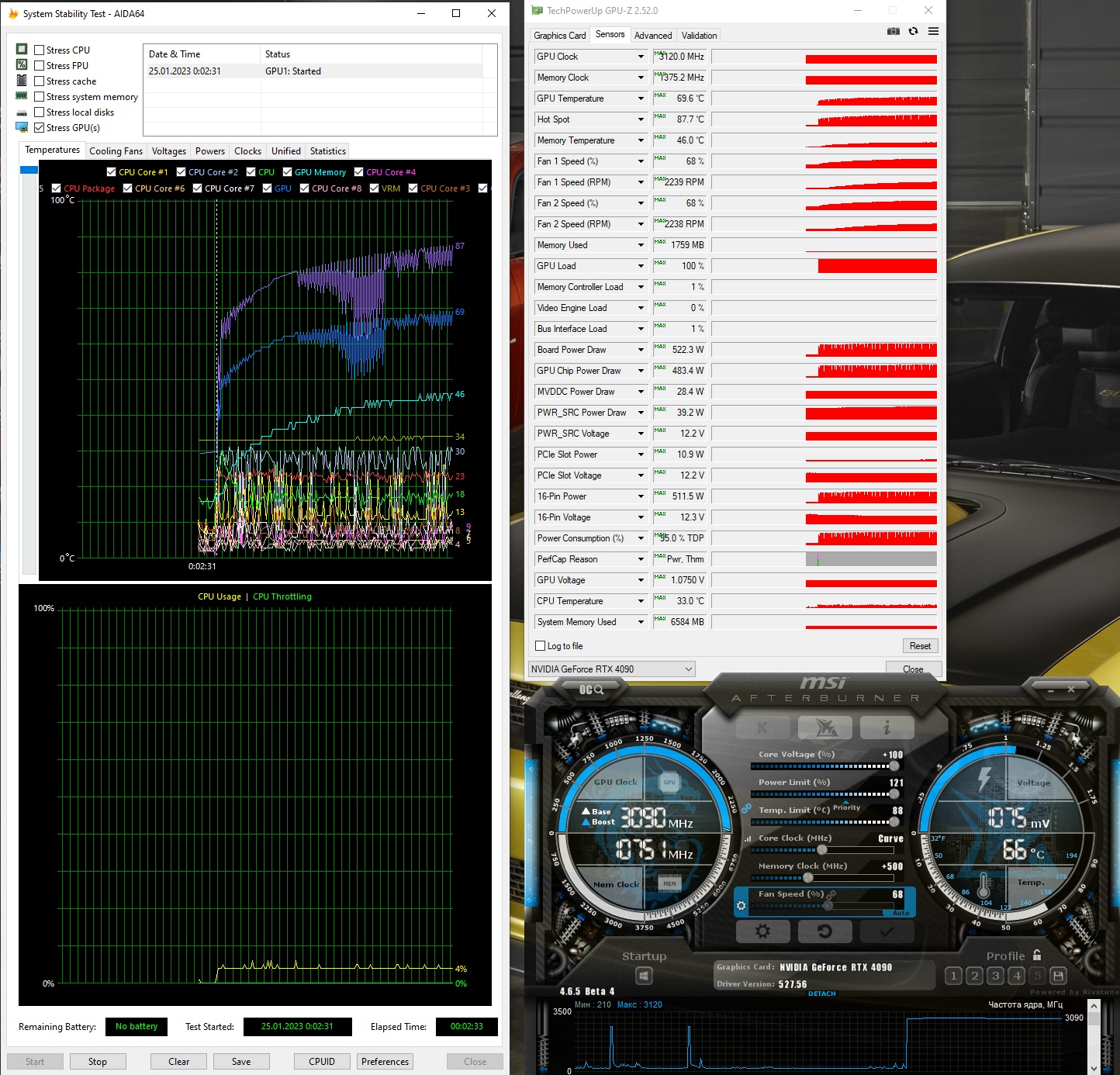This screenshot has height=1075, width=1120.
Task: Load Afterburner profile slot 1
Action: point(953,976)
